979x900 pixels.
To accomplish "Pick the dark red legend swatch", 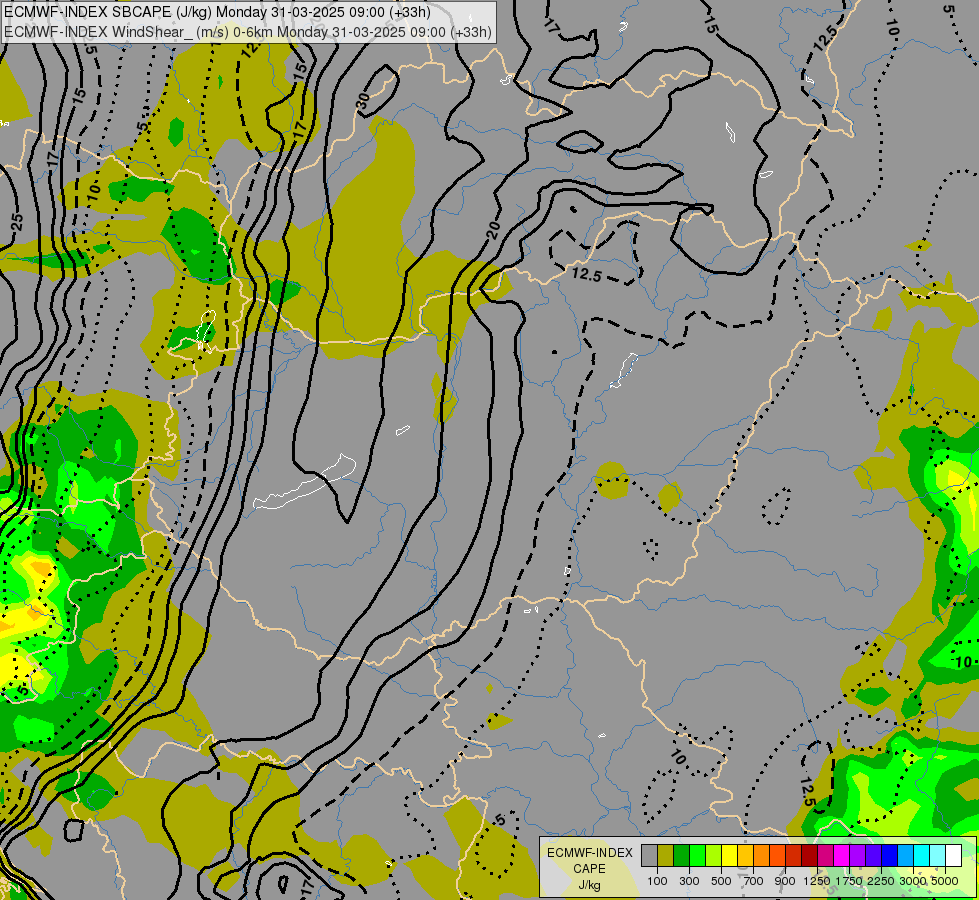I will click(x=809, y=855).
